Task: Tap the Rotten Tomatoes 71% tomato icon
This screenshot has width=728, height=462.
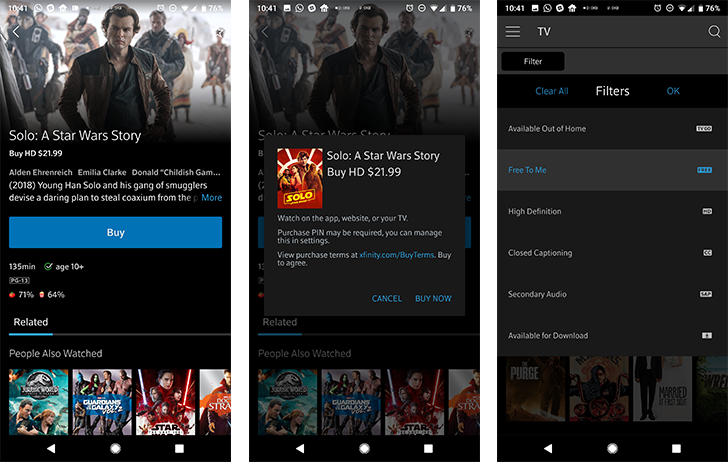Action: 12,295
